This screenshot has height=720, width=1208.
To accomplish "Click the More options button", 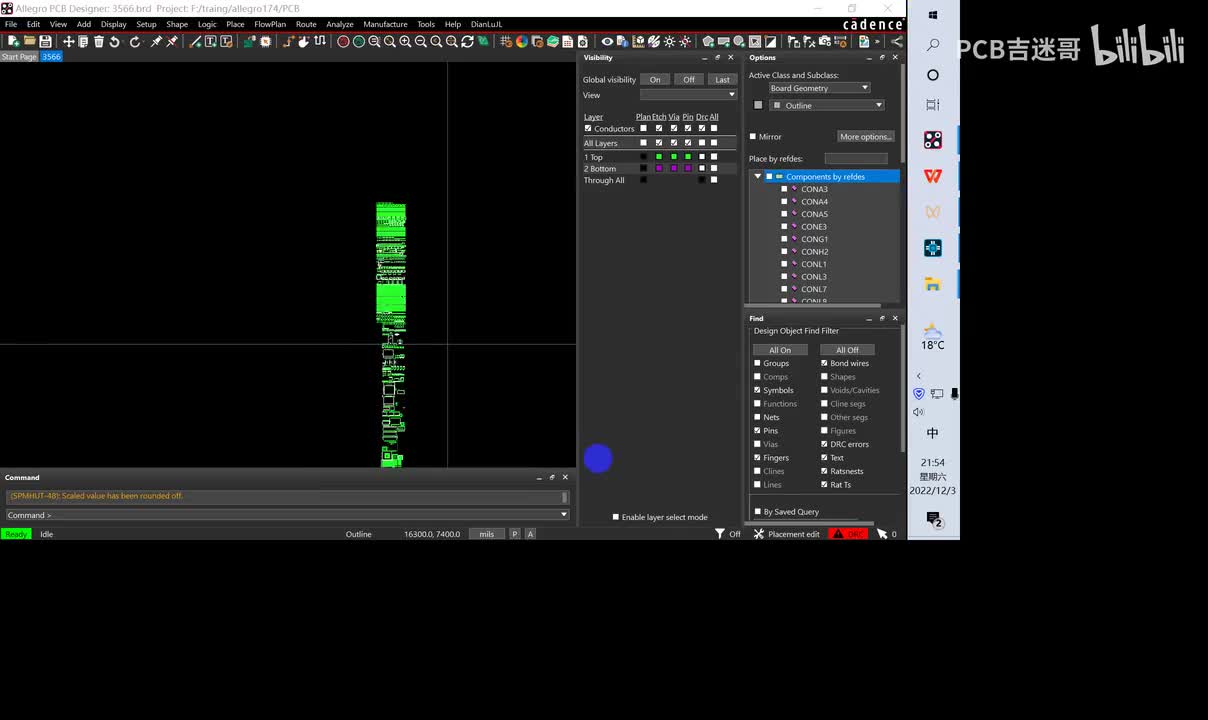I will (866, 136).
